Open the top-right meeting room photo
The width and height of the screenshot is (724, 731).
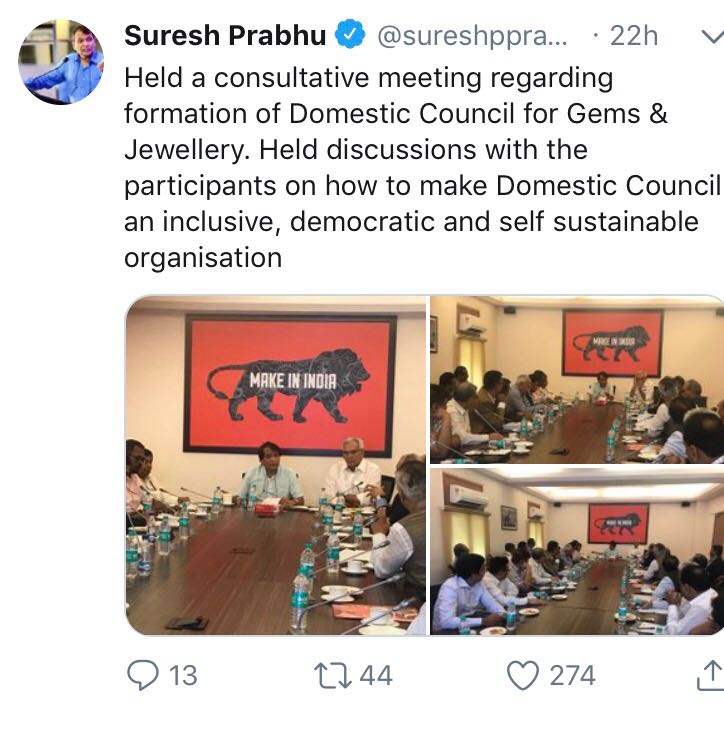pyautogui.click(x=577, y=379)
